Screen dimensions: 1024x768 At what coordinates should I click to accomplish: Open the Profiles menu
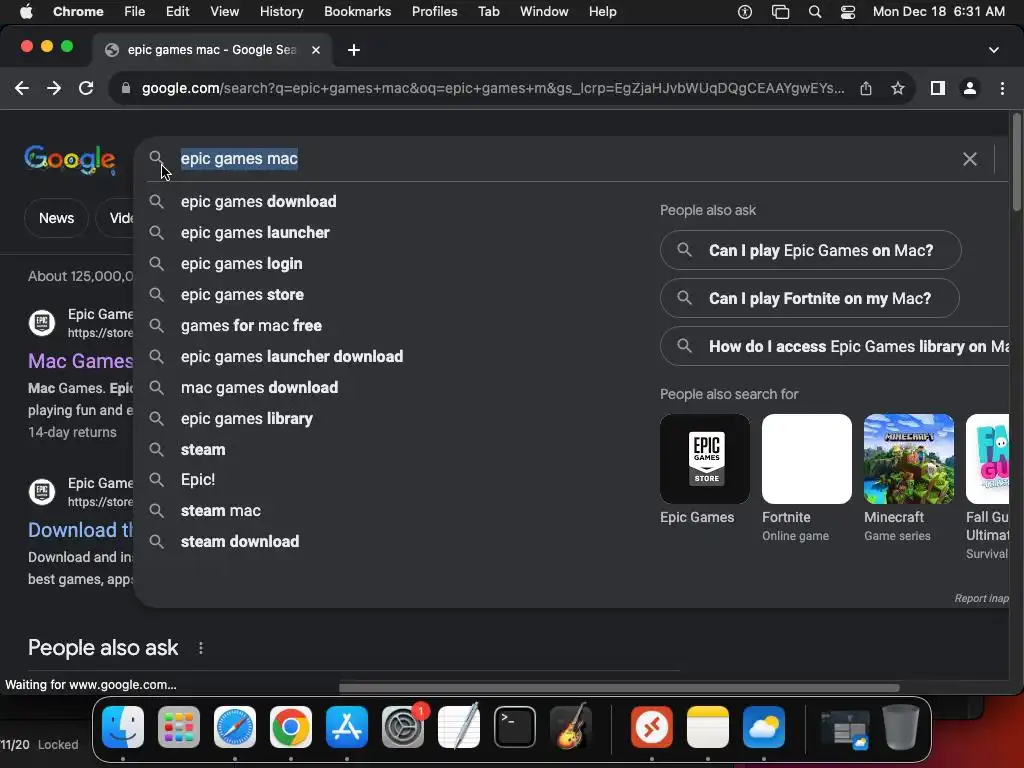point(434,12)
